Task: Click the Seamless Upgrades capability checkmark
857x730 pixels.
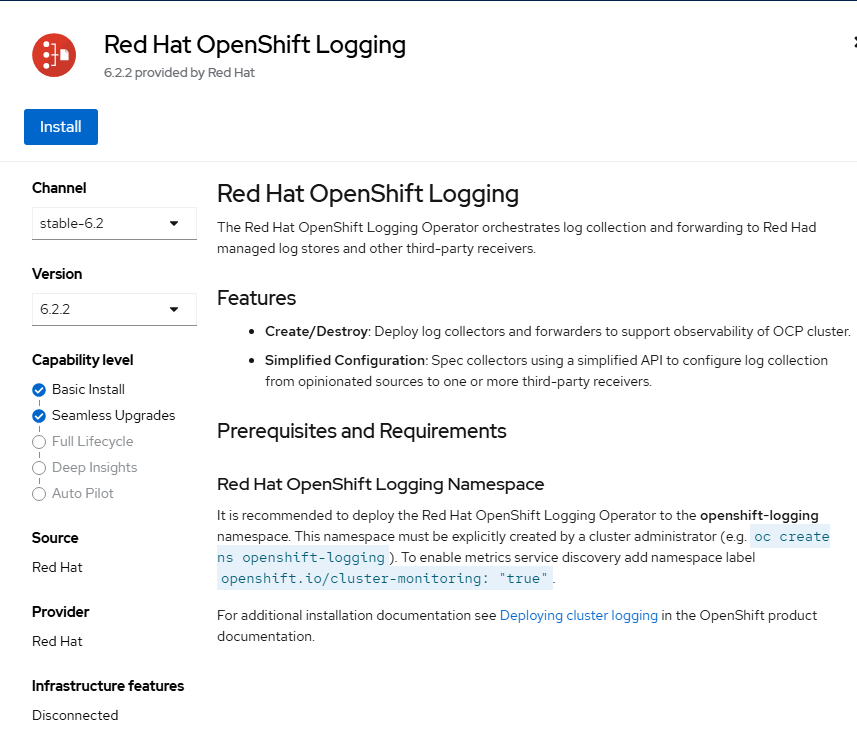Action: click(x=39, y=416)
